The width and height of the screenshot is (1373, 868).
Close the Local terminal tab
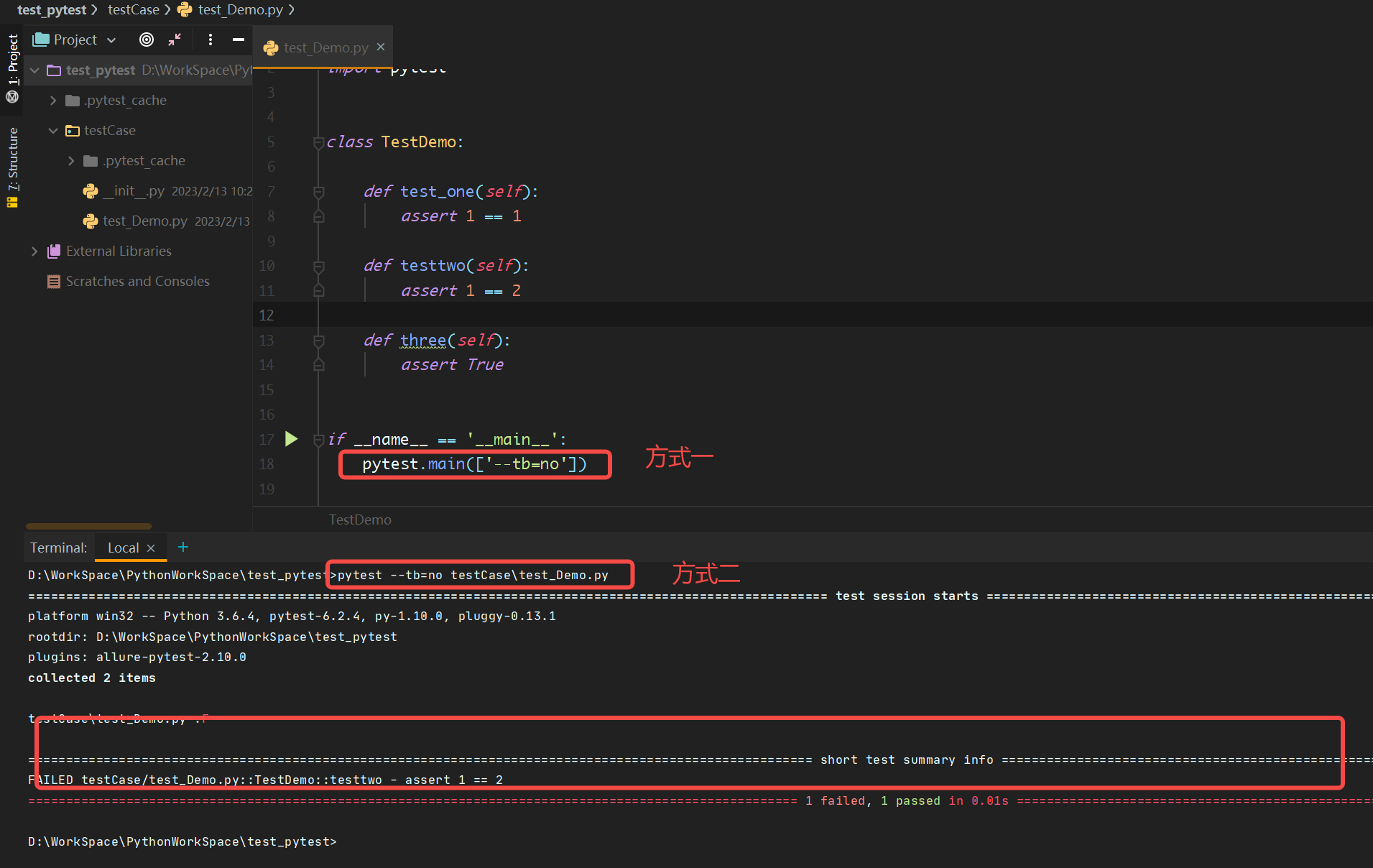click(x=151, y=548)
